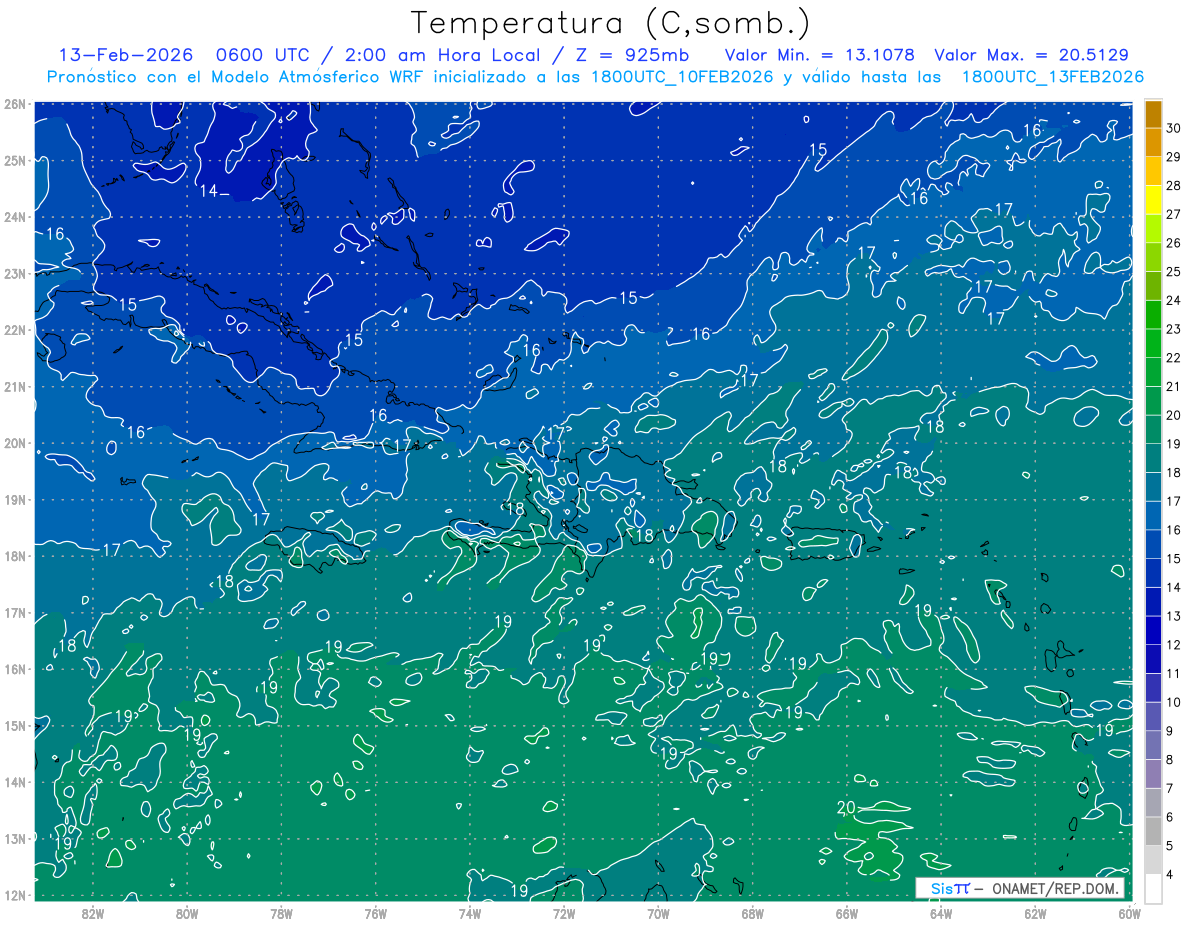Image resolution: width=1200 pixels, height=927 pixels.
Task: Click the "24N" latitude axis label
Action: click(x=14, y=217)
